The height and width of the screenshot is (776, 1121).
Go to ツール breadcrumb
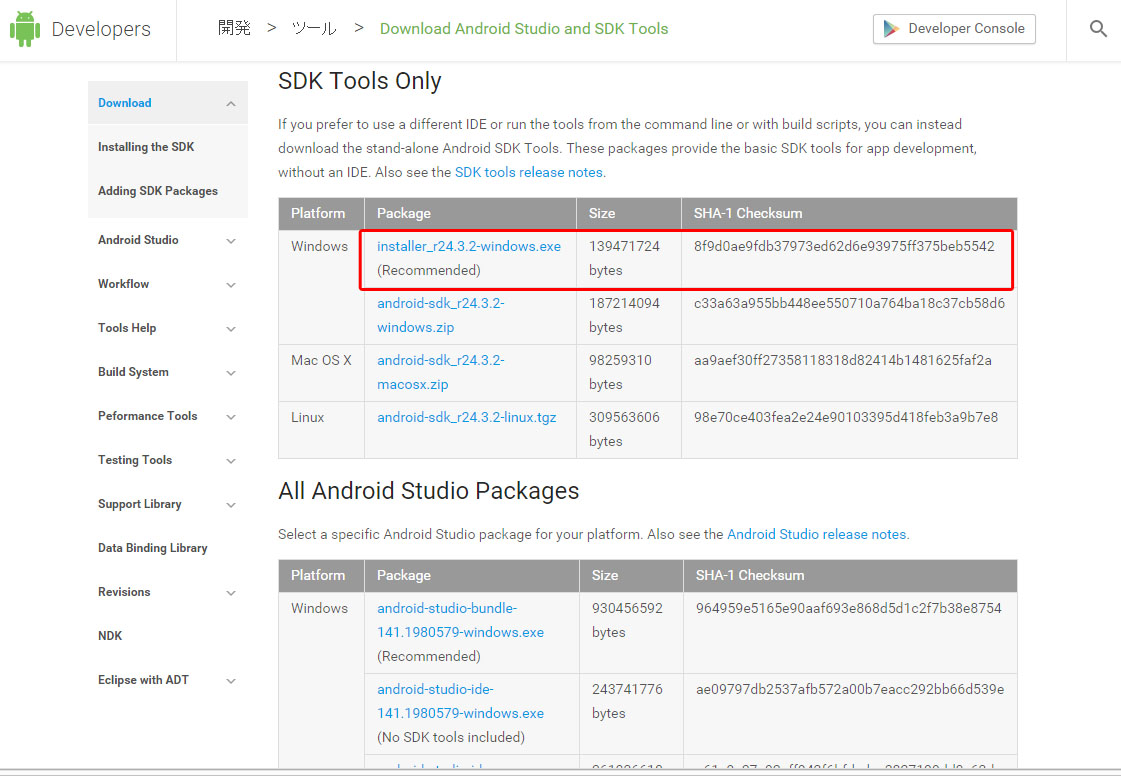[x=314, y=28]
